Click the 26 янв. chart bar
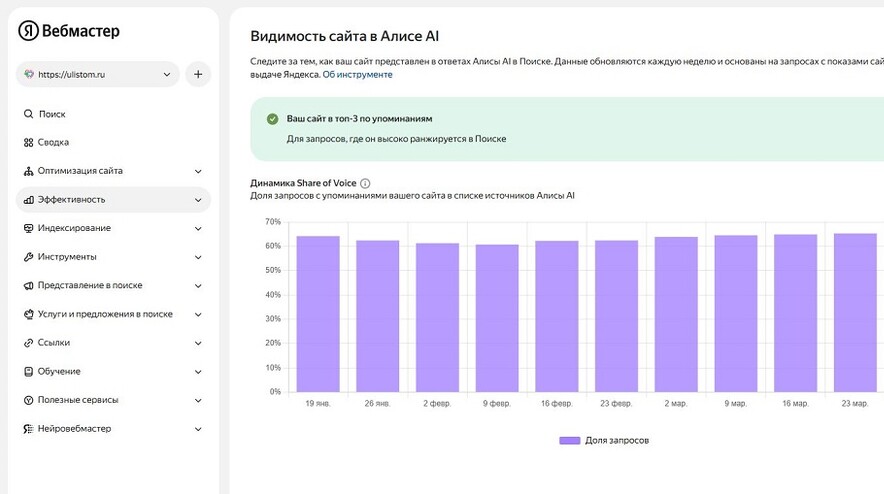This screenshot has width=884, height=494. [x=378, y=316]
